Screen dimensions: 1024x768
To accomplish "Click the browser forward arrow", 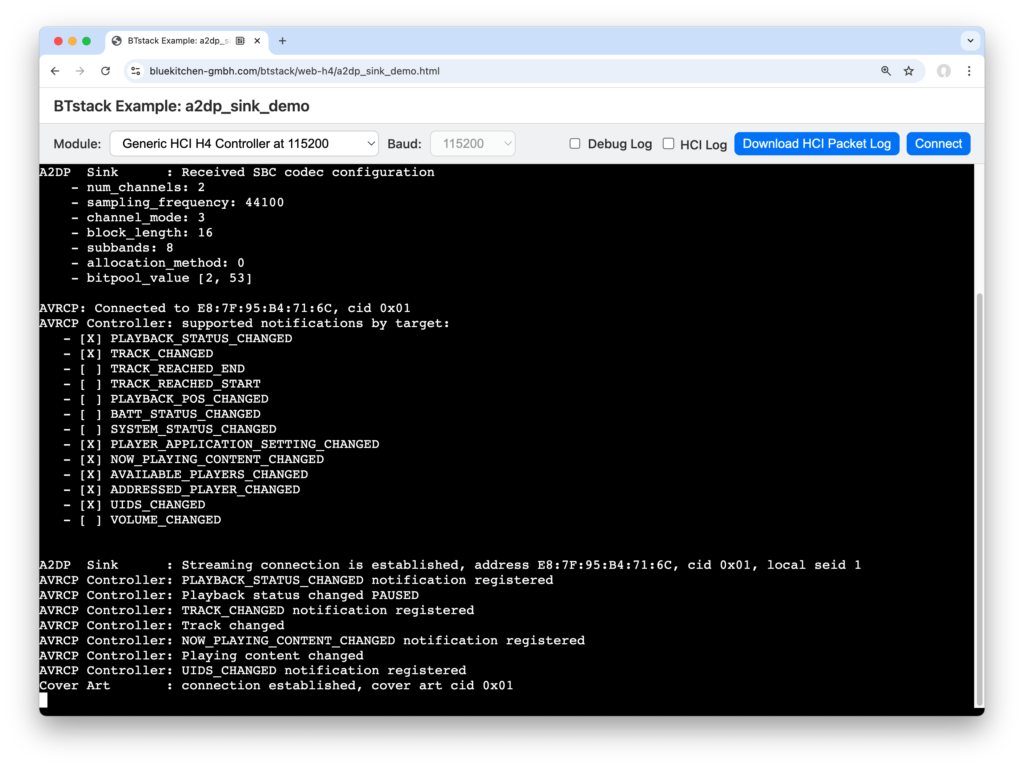I will (x=80, y=71).
